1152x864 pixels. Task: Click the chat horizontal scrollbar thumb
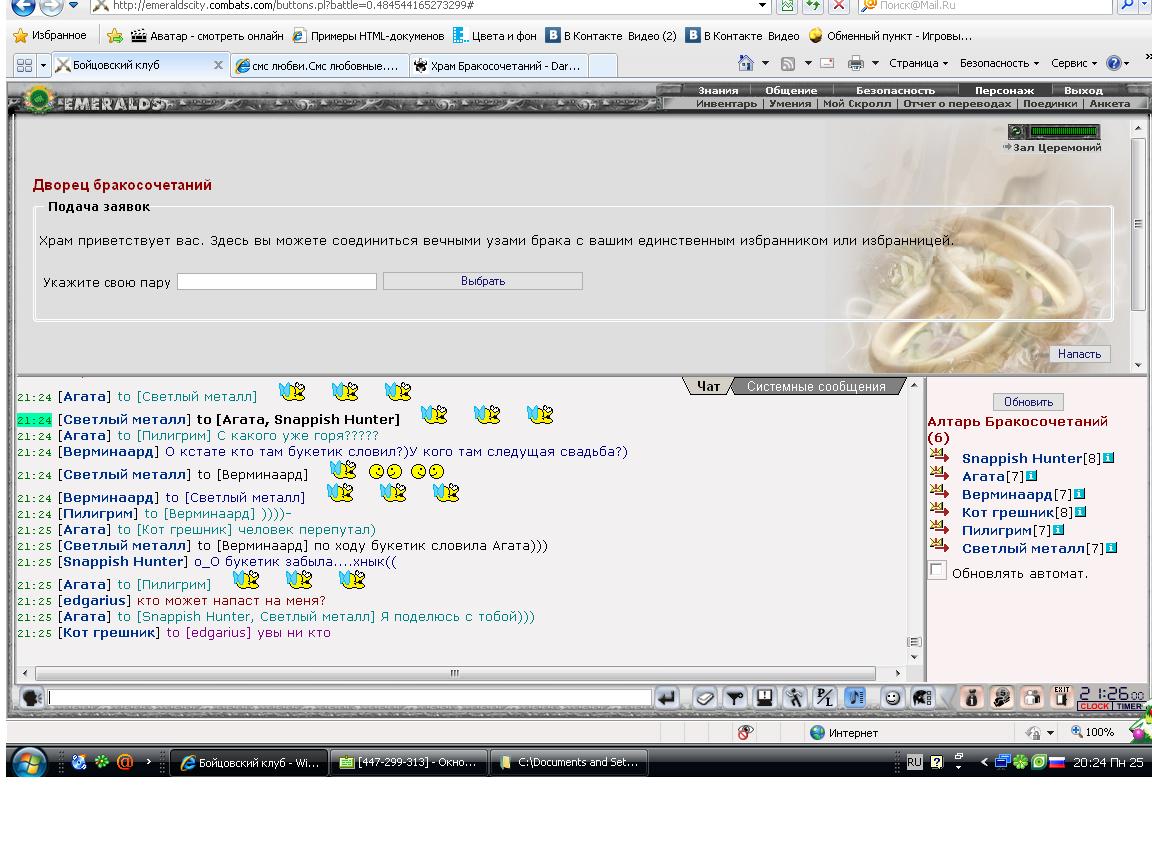tap(455, 673)
